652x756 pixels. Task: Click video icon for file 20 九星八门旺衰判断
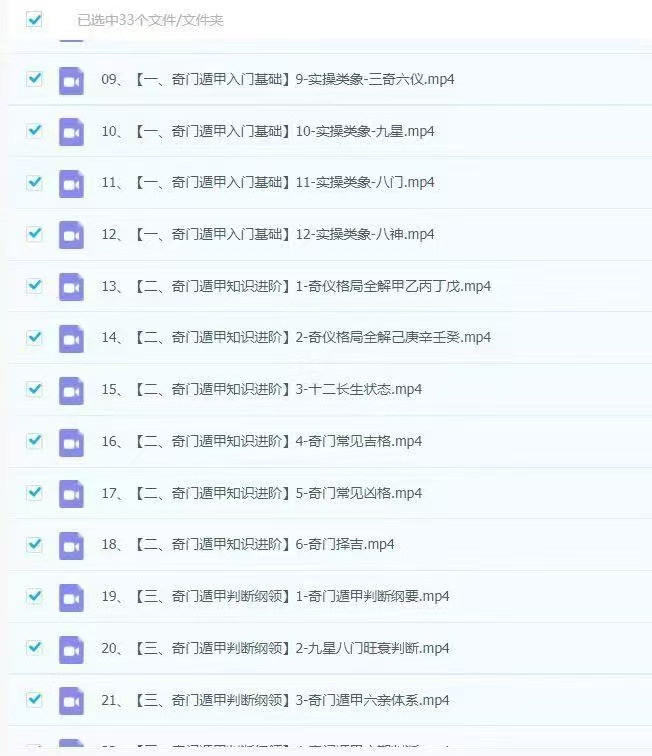[x=71, y=649]
